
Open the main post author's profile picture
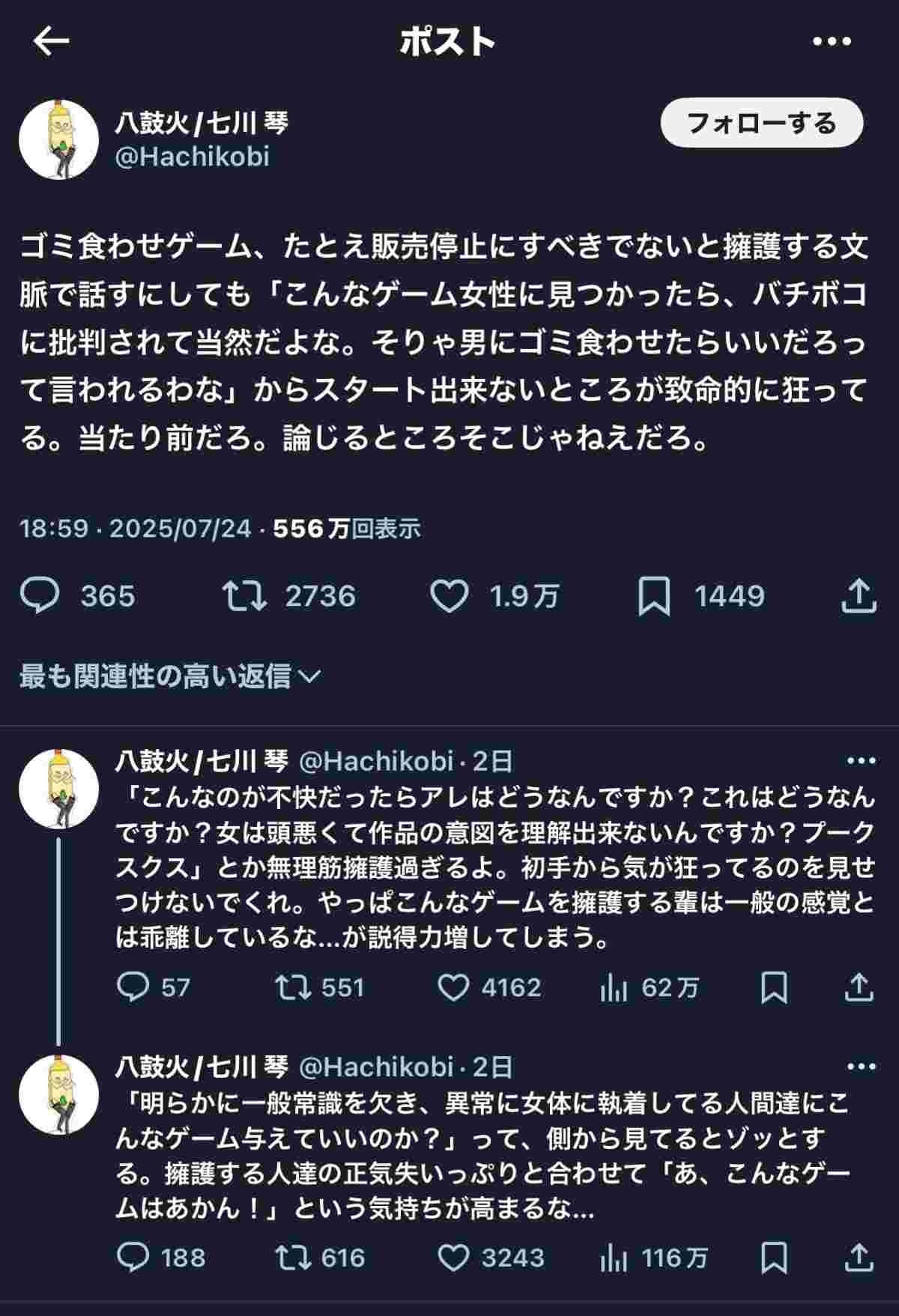pos(59,139)
